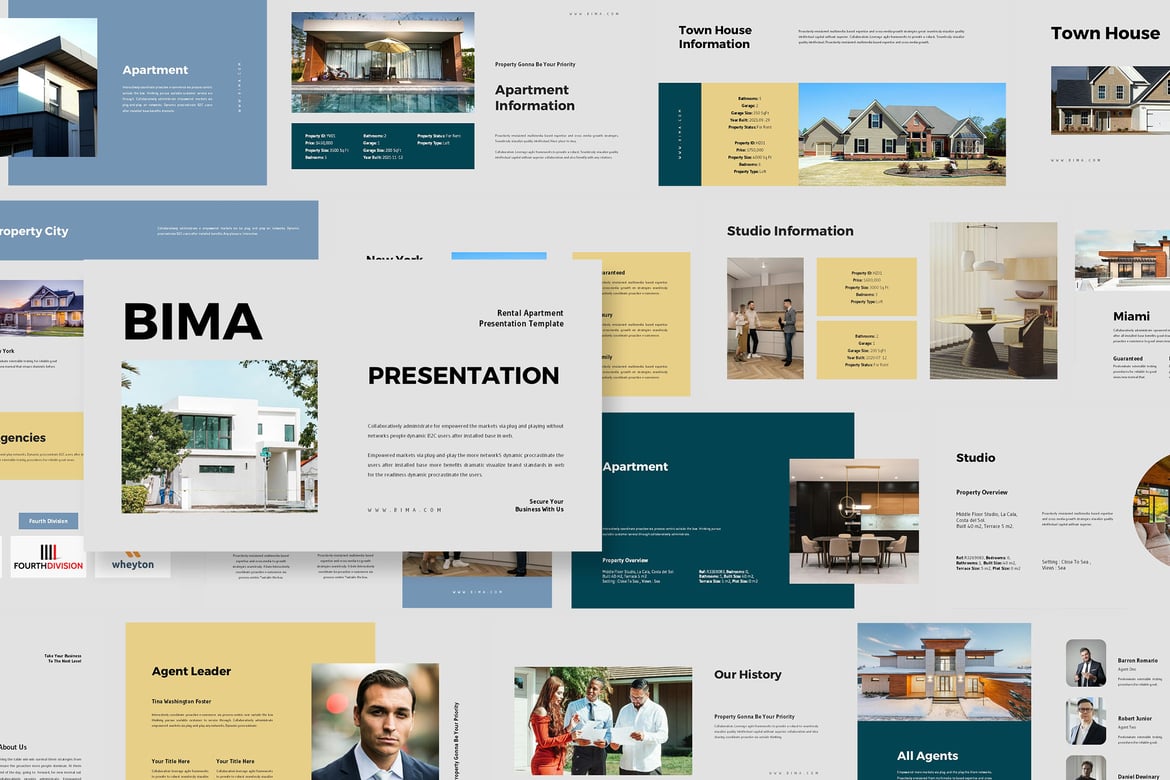Select the suburban town house photo
Screen dimensions: 1170x780
[902, 134]
